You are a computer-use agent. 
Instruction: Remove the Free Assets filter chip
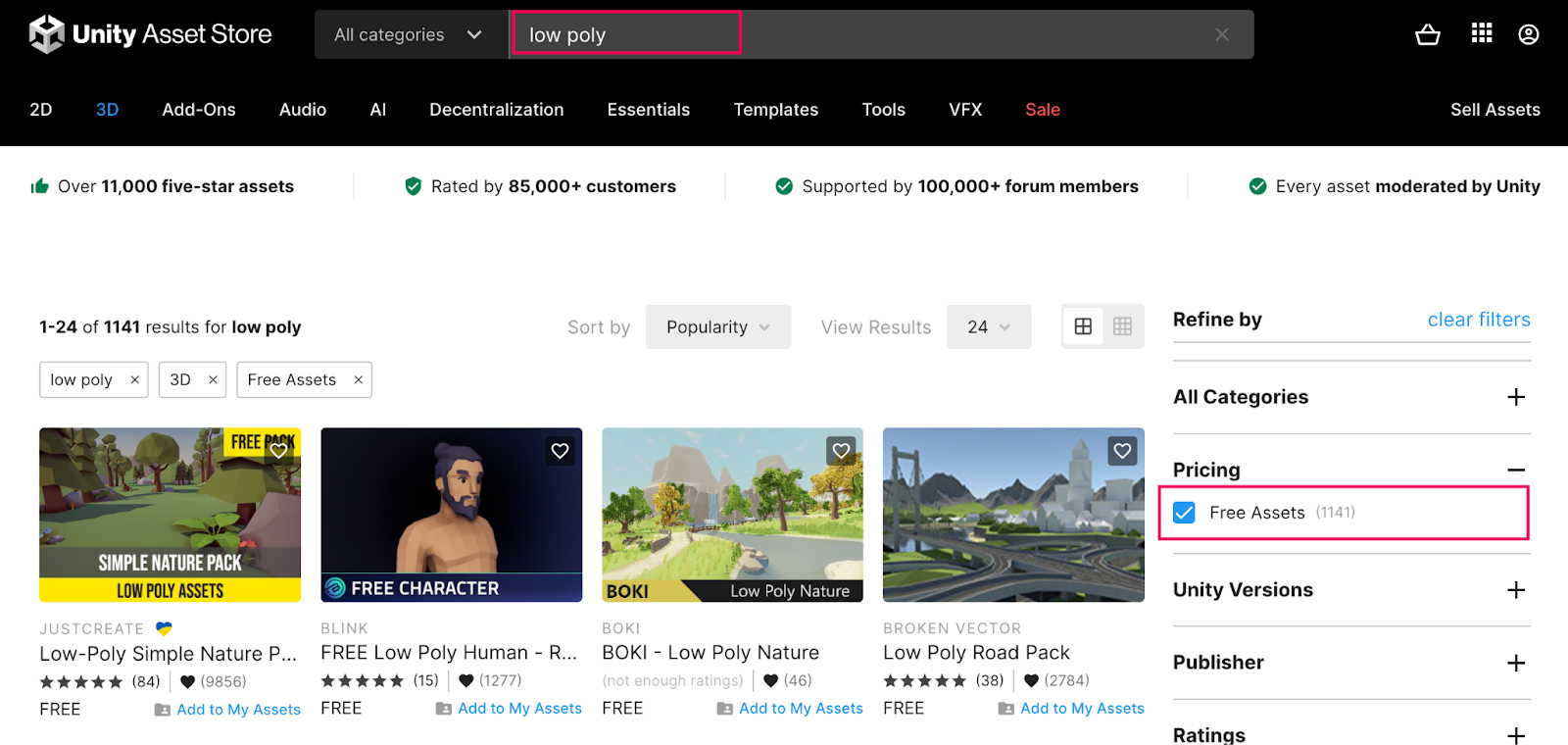click(359, 380)
